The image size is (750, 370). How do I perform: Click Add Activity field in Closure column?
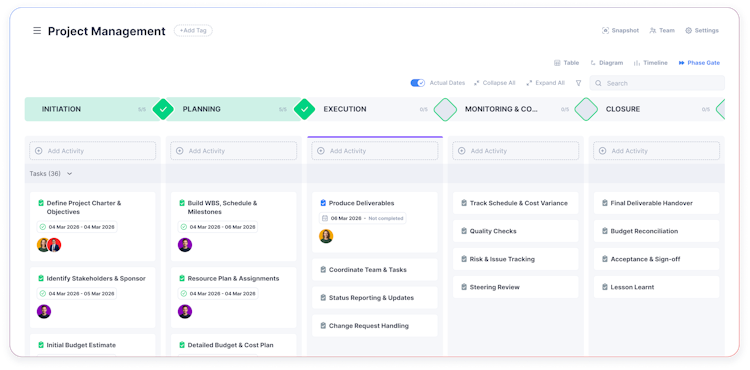(x=656, y=151)
